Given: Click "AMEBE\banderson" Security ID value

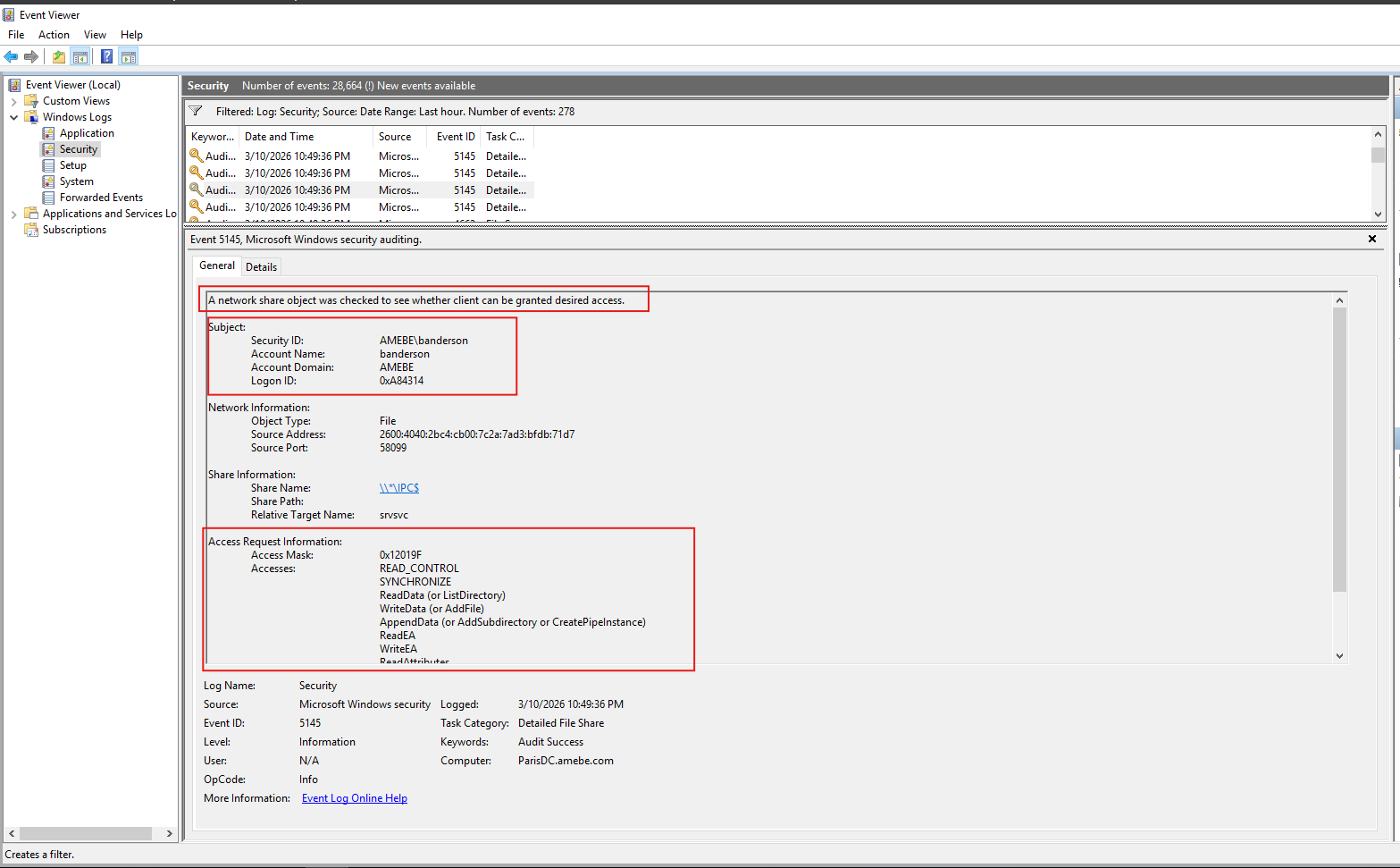Looking at the screenshot, I should point(423,341).
